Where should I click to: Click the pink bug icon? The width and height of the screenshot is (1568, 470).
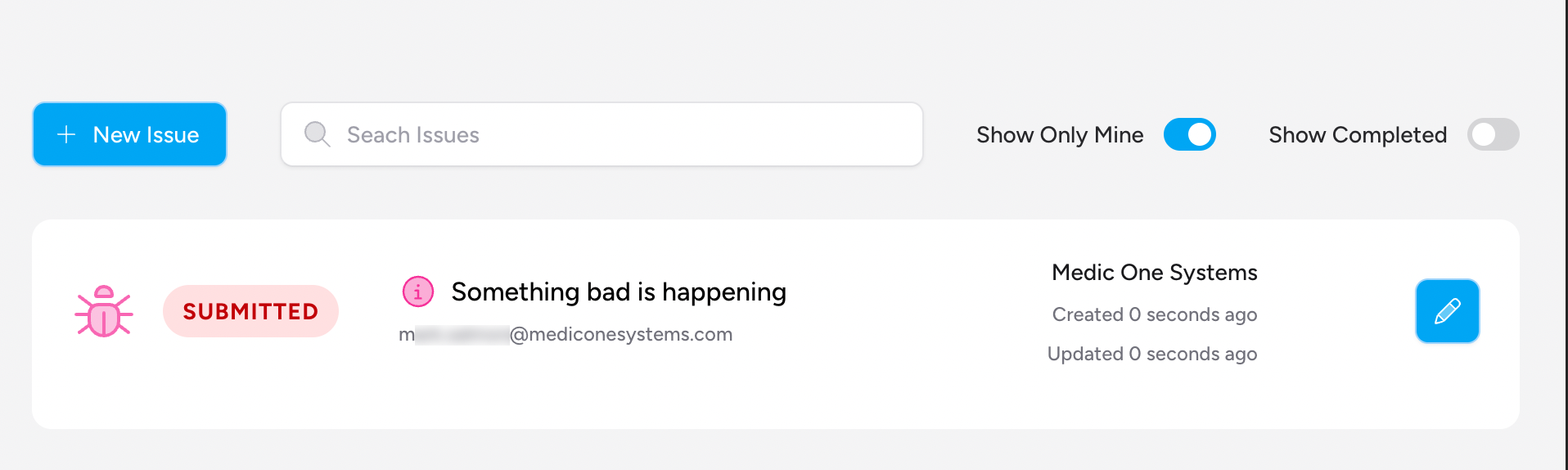104,311
